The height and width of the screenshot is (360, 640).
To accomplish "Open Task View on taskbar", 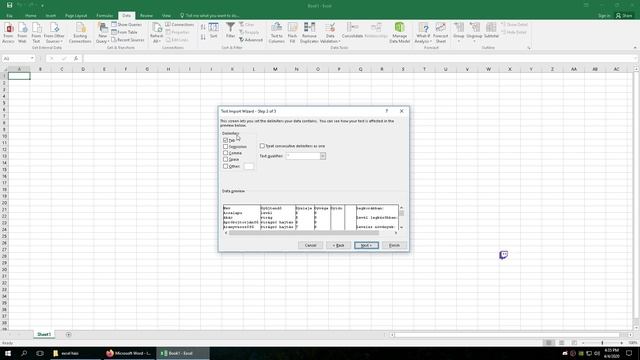I will pyautogui.click(x=40, y=353).
